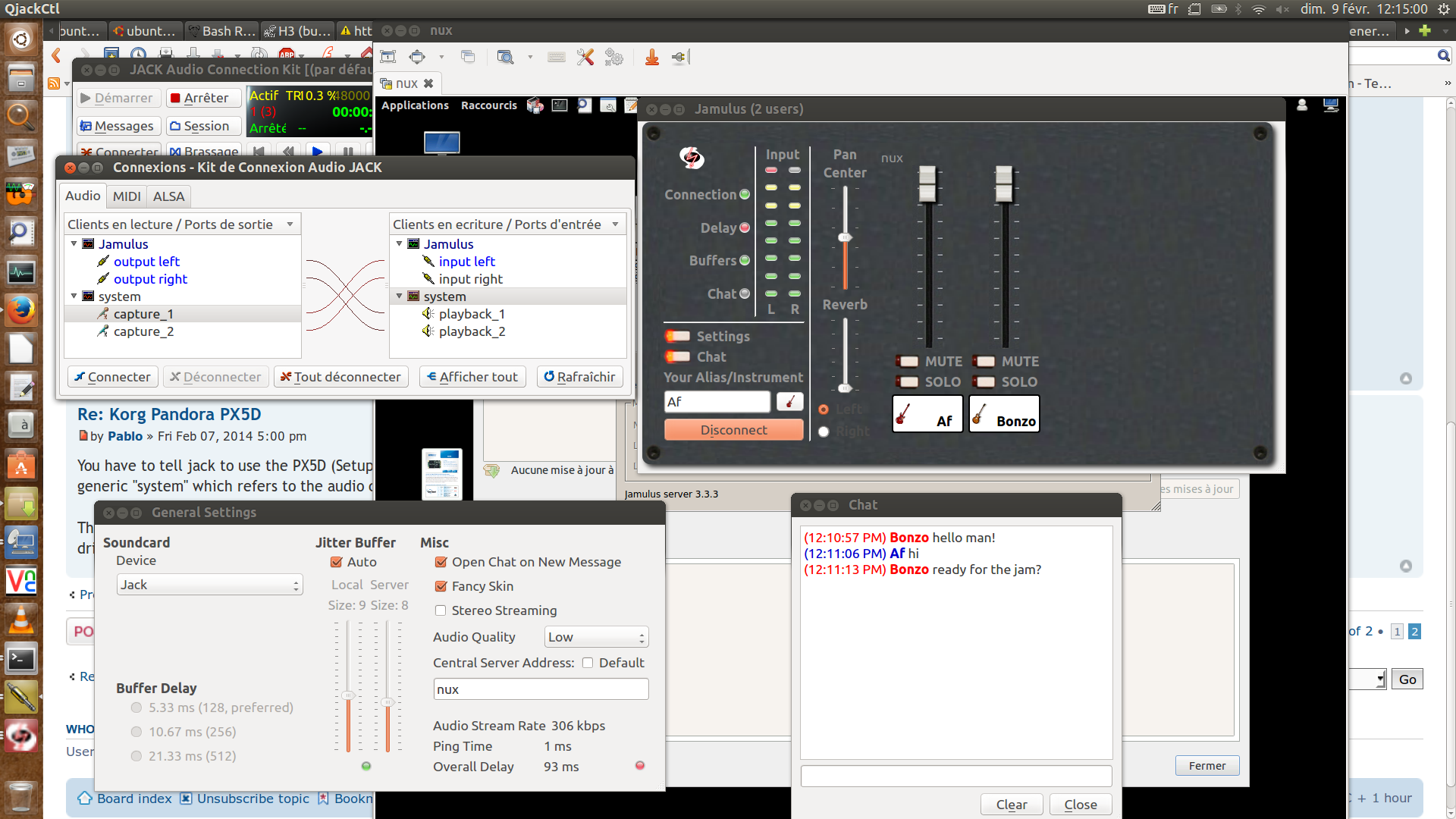Click the screenshot tool in viewer toolbar
This screenshot has width=1456, height=819.
pyautogui.click(x=388, y=57)
